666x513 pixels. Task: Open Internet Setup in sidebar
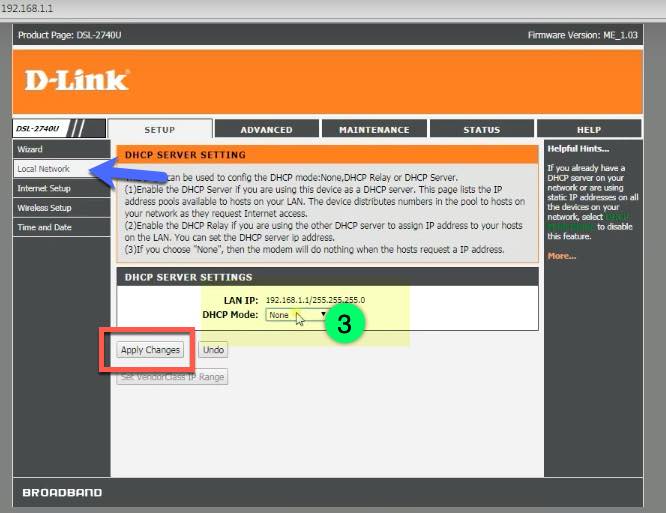point(62,188)
